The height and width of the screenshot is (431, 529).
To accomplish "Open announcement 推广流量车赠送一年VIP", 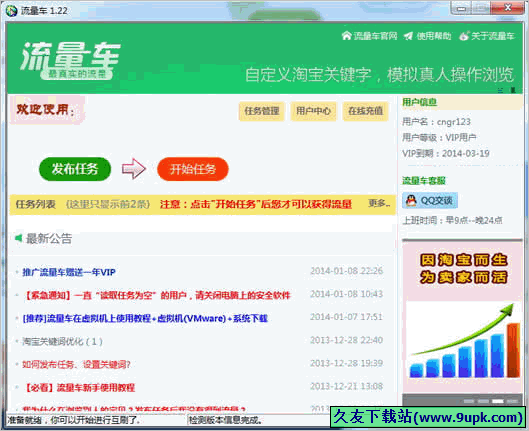I will click(69, 272).
